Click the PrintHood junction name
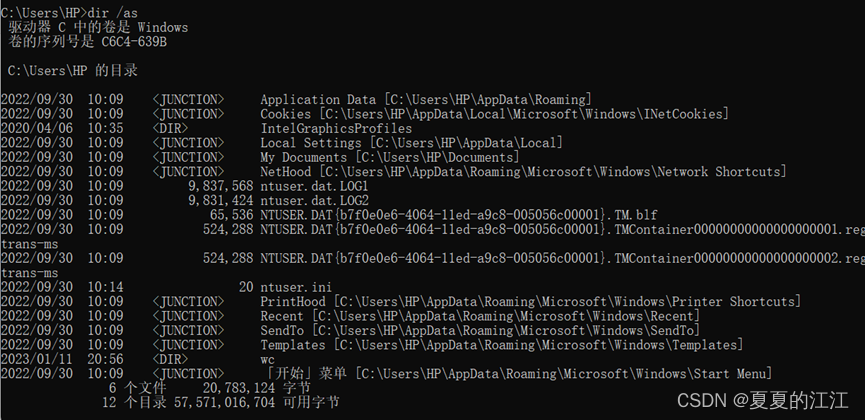The image size is (865, 420). pyautogui.click(x=294, y=301)
